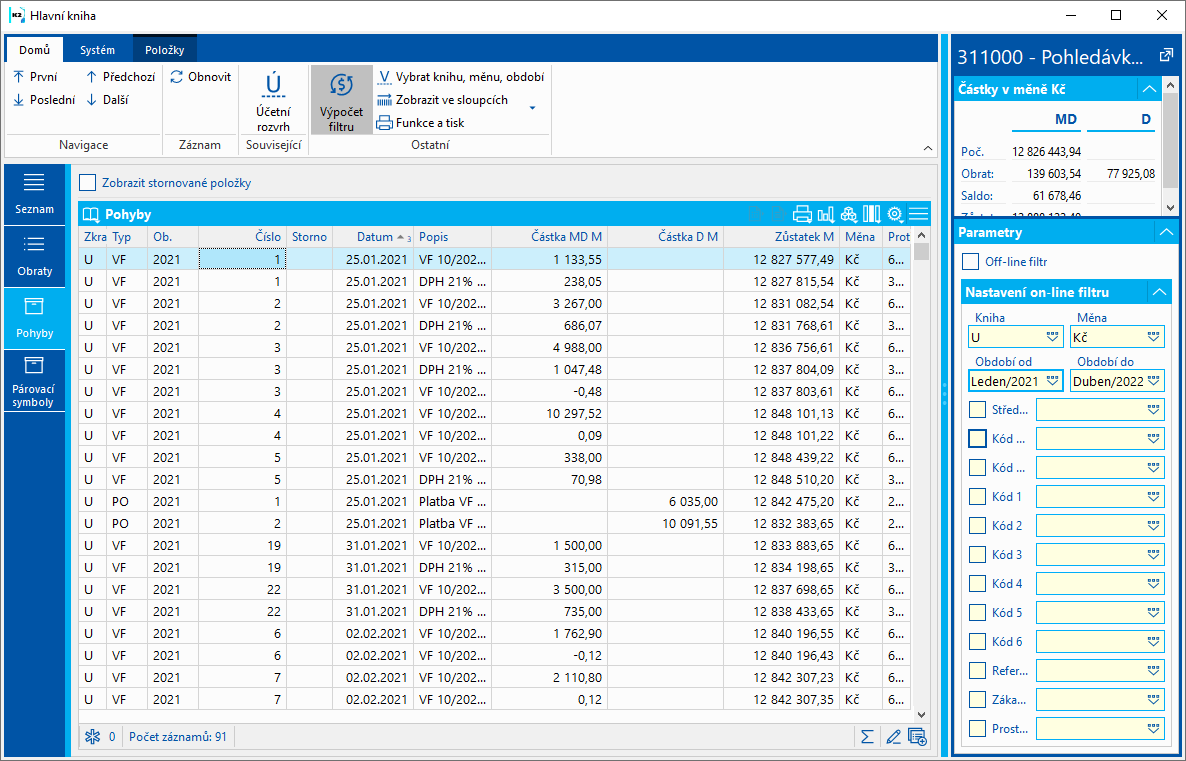Open the Párovací symboly sidebar view

click(34, 381)
